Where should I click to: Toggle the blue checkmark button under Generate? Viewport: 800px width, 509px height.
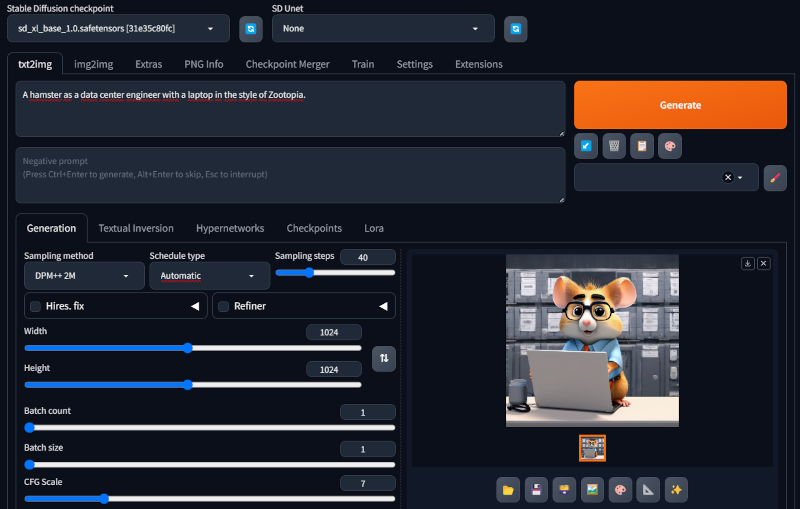(x=586, y=146)
